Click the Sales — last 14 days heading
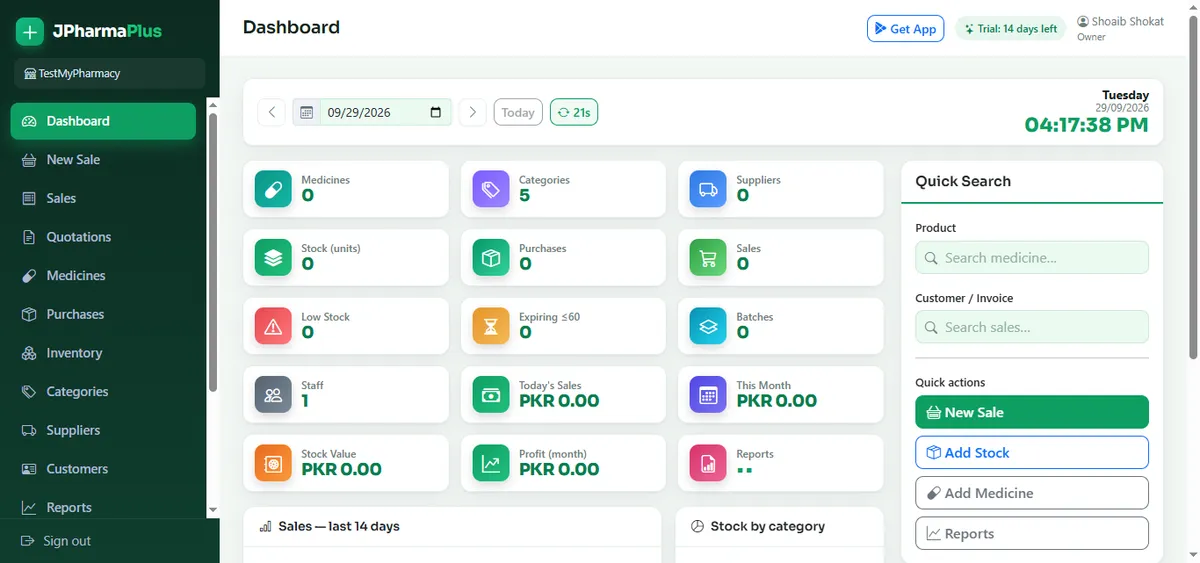This screenshot has height=563, width=1200. click(339, 526)
